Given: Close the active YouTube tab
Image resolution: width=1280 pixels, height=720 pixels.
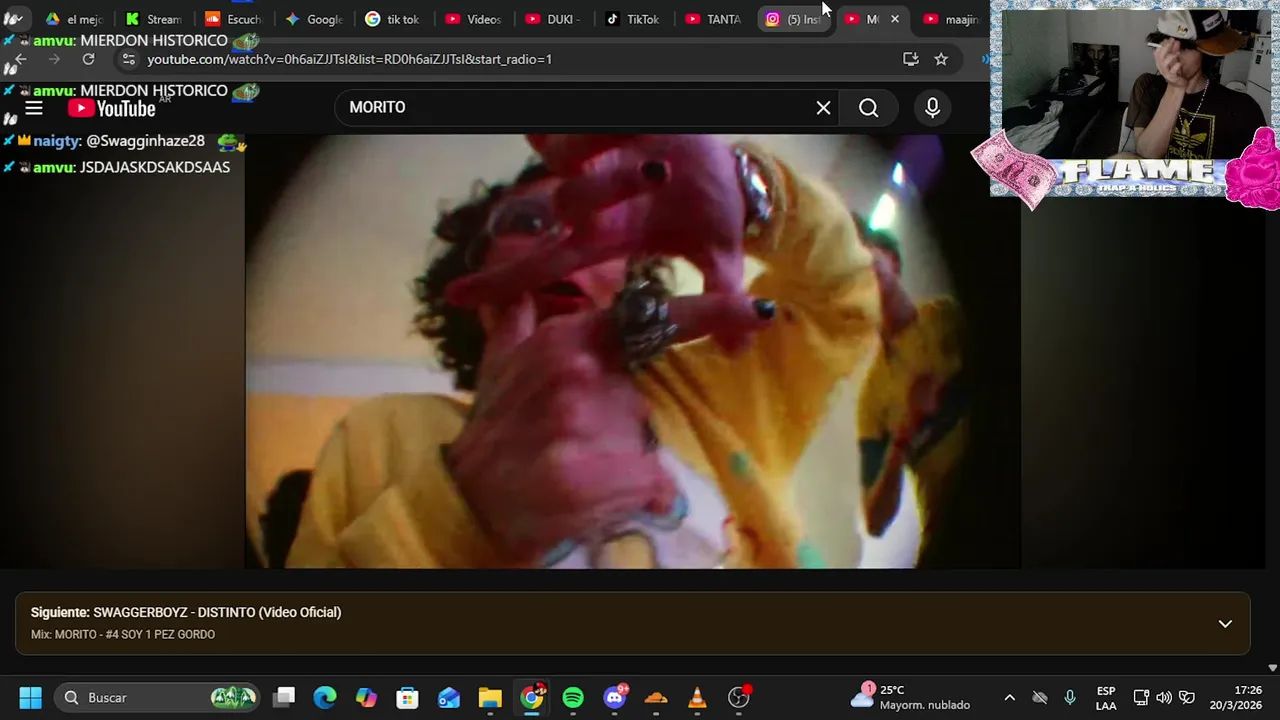Looking at the screenshot, I should [895, 19].
